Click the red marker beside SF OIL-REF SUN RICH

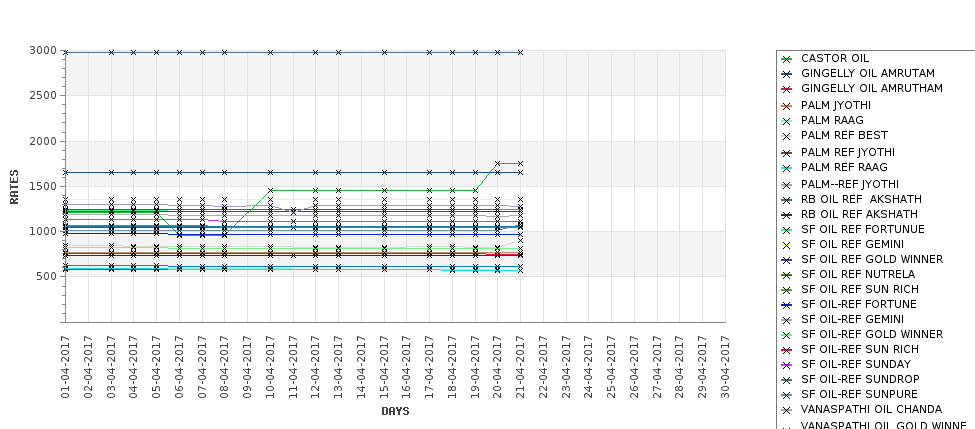pos(787,351)
